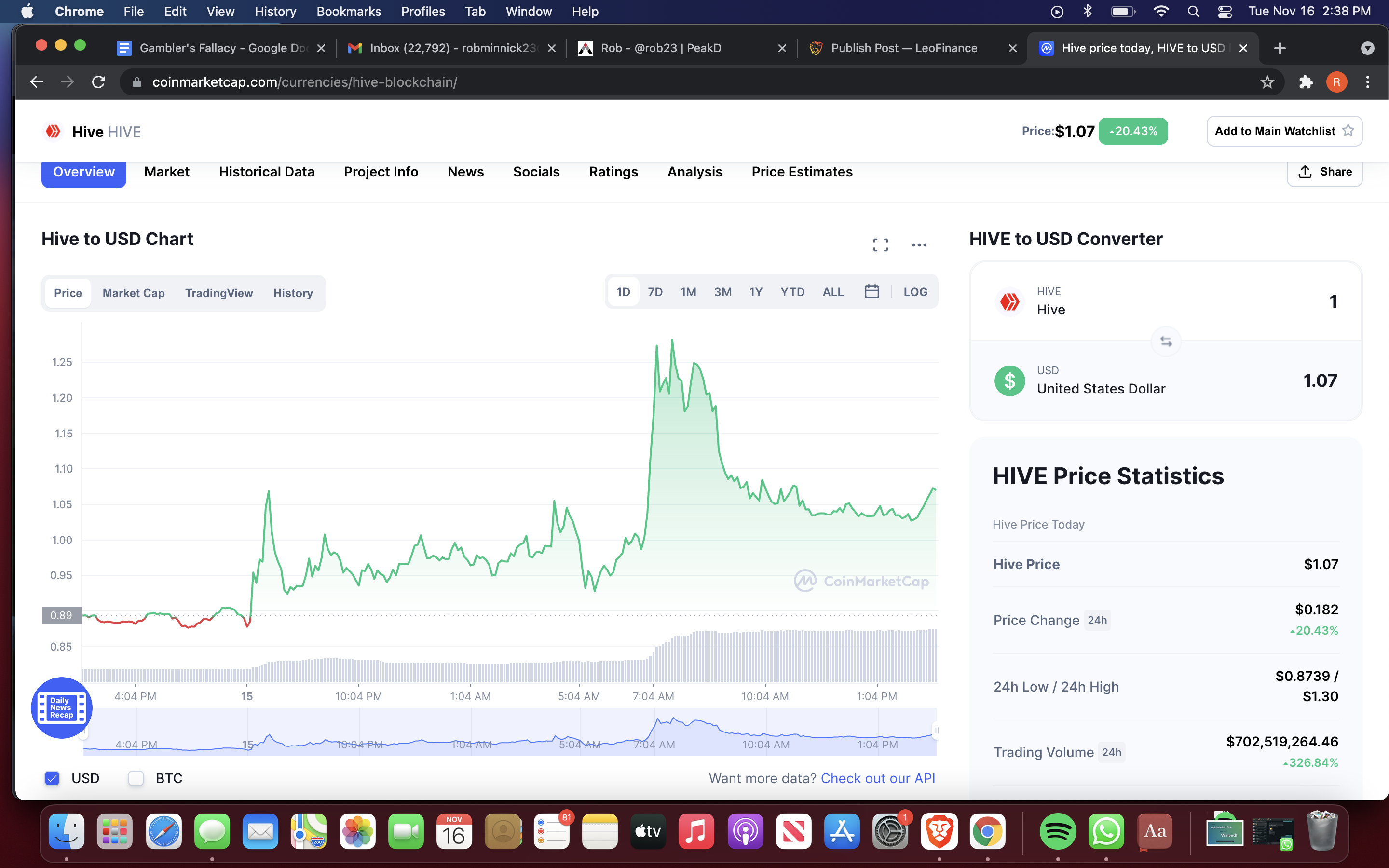The image size is (1389, 868).
Task: Switch chart to Market Cap view
Action: pos(133,293)
